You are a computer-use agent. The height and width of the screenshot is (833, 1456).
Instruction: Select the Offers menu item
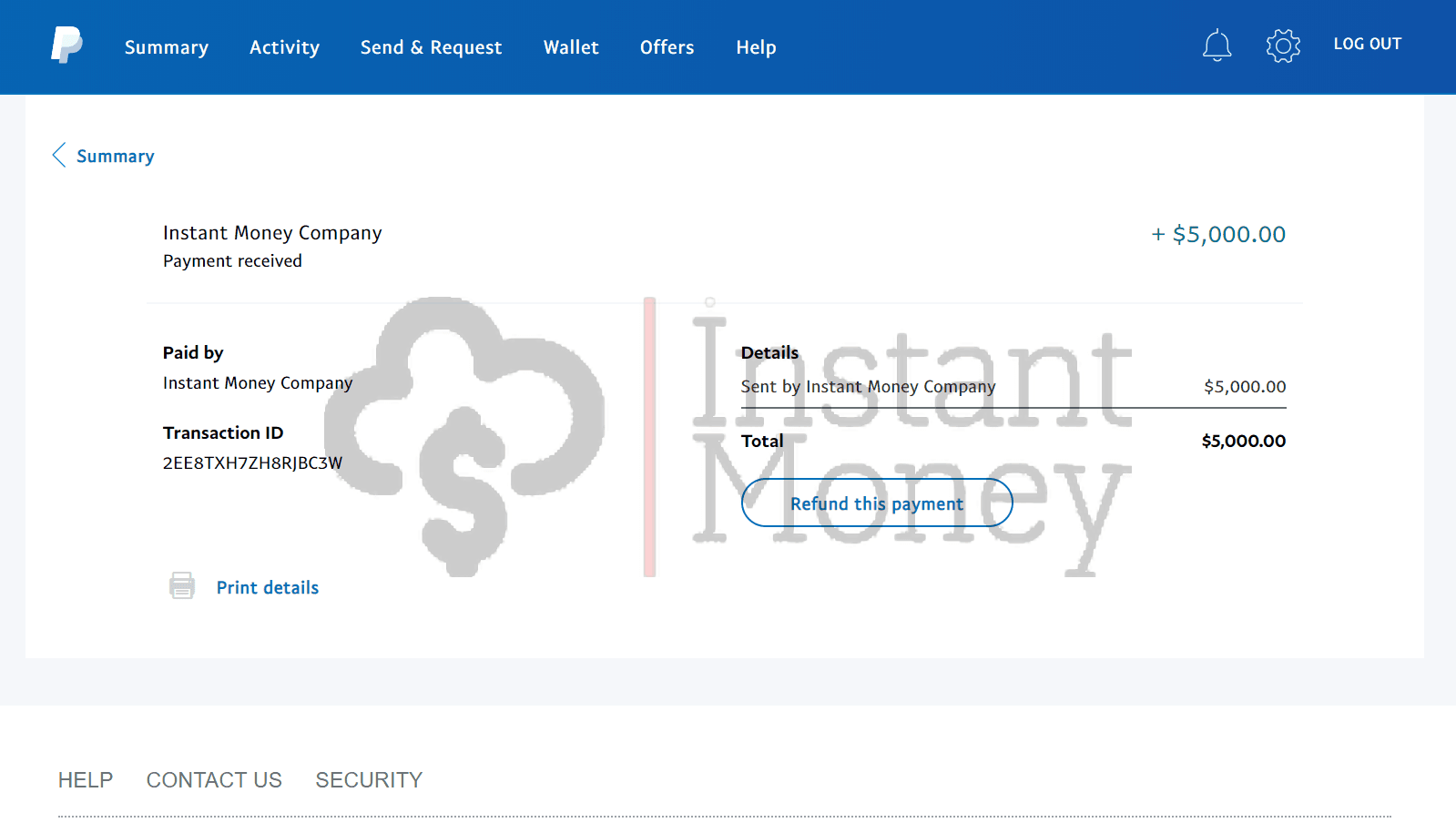667,47
